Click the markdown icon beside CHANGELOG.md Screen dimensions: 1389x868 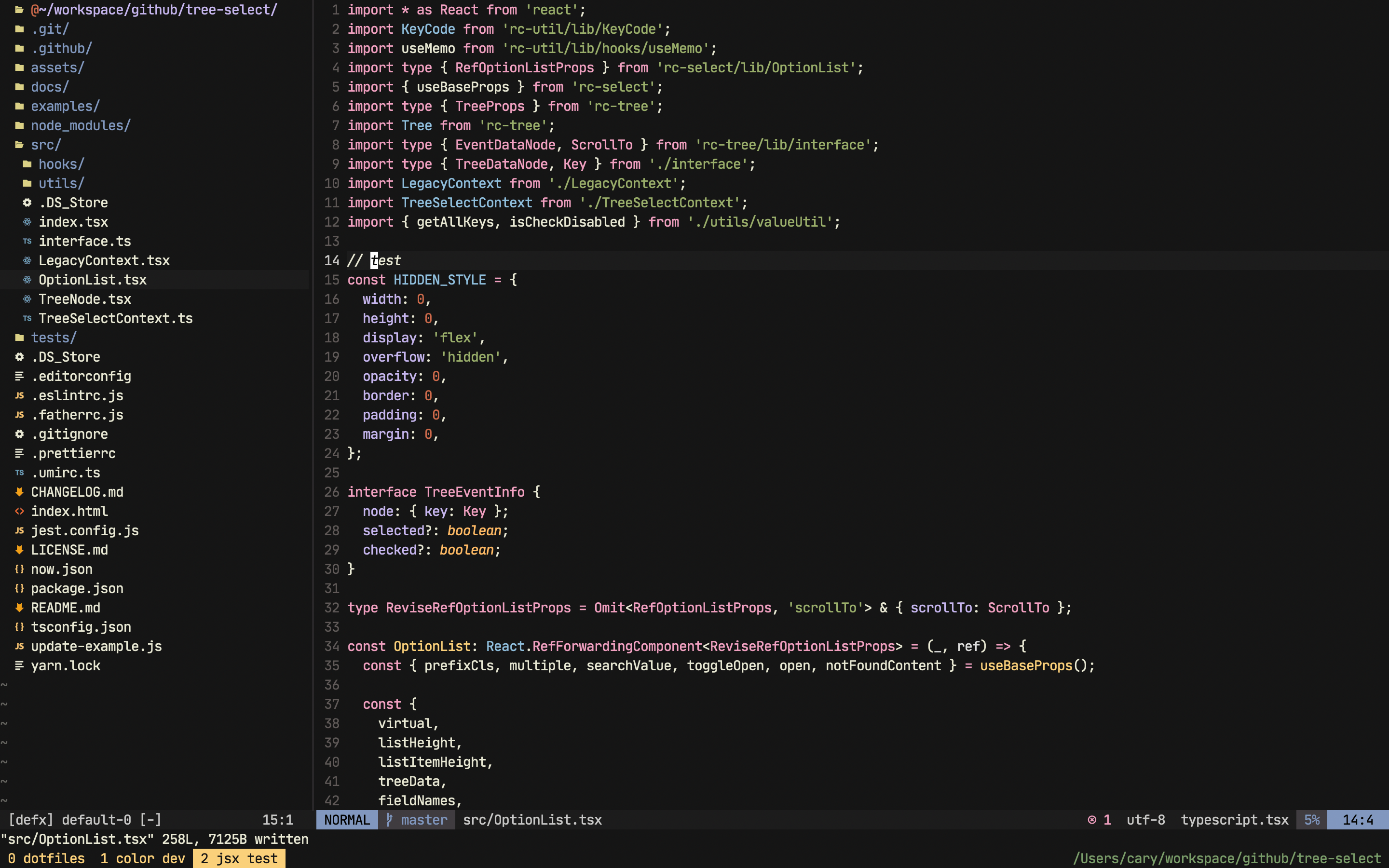[x=19, y=492]
